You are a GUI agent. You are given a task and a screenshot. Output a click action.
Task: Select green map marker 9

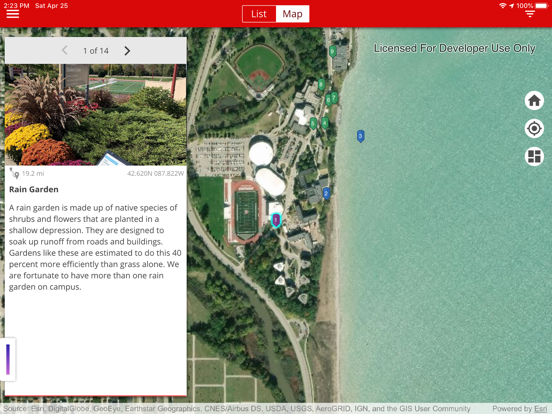pyautogui.click(x=332, y=51)
